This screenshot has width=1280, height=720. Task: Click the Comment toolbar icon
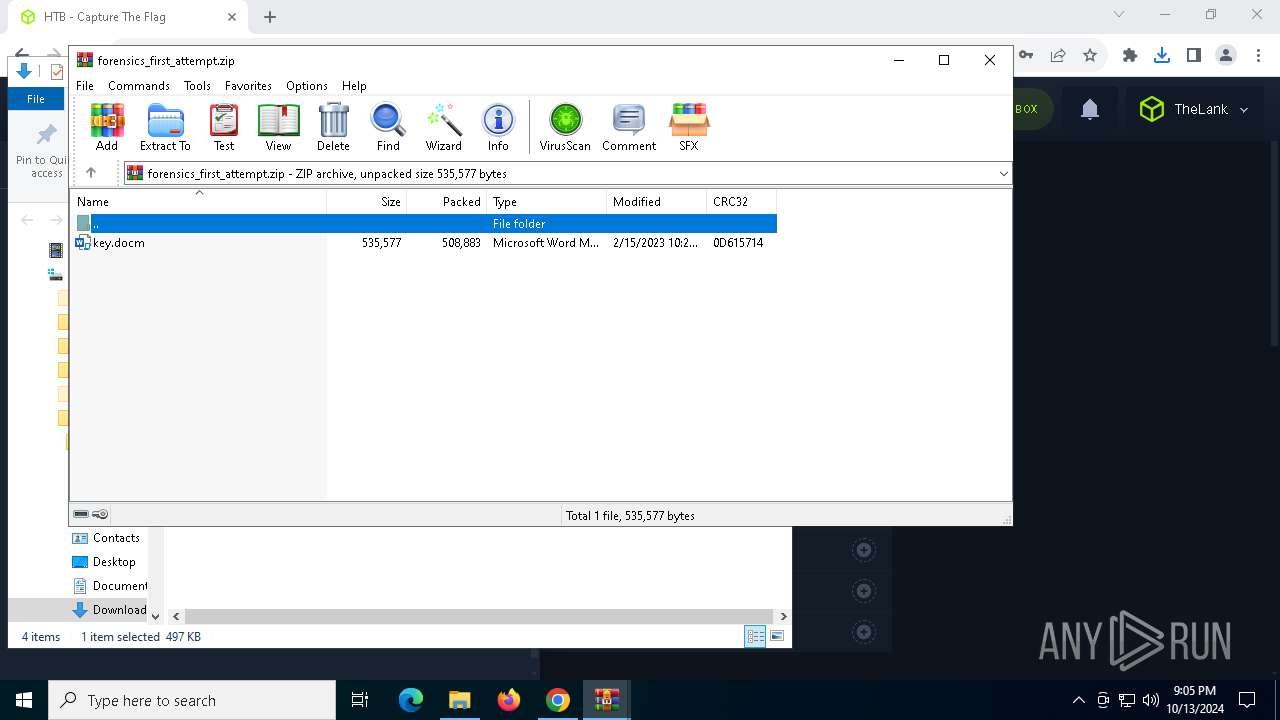click(629, 128)
